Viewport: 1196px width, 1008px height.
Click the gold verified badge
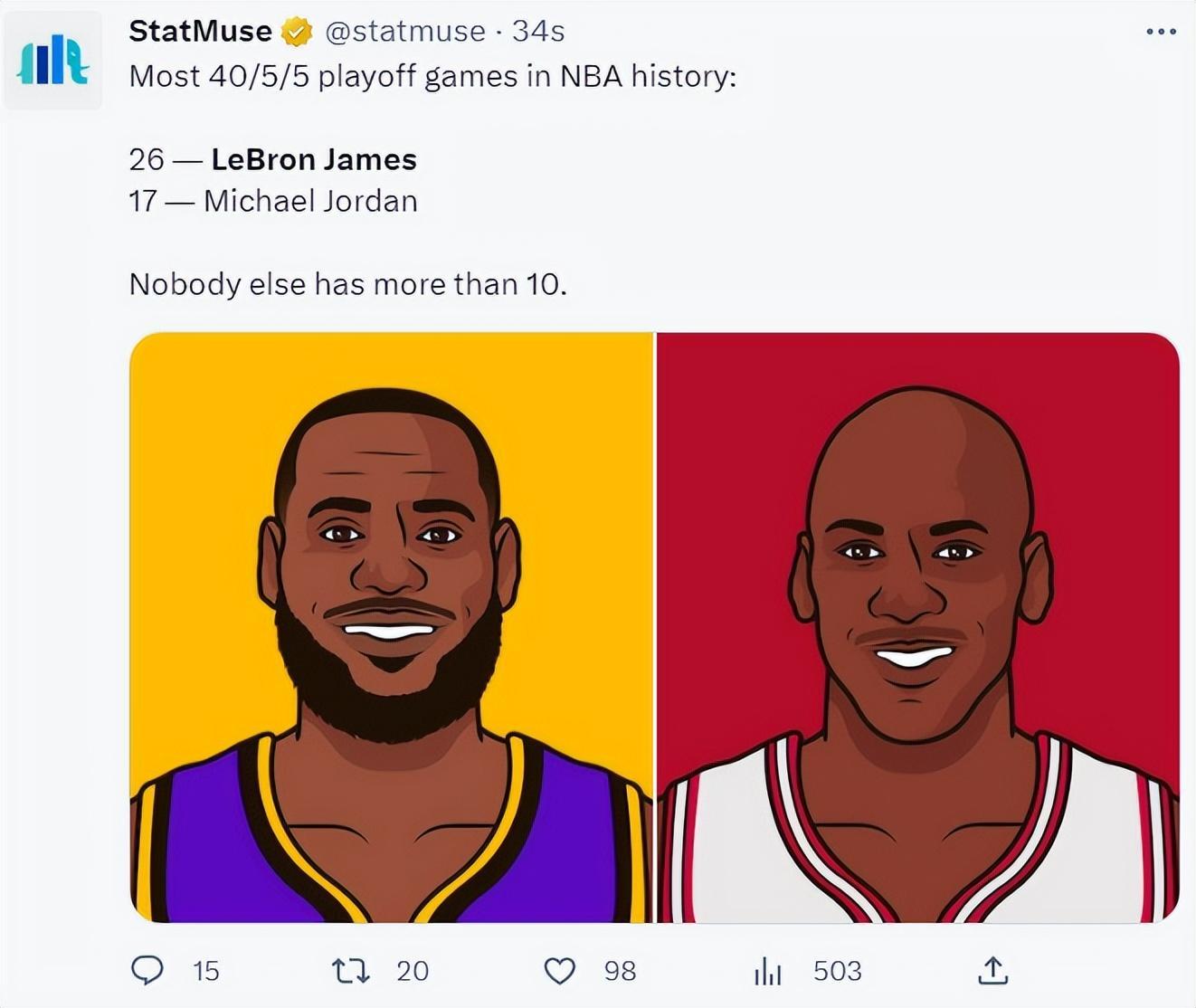297,33
